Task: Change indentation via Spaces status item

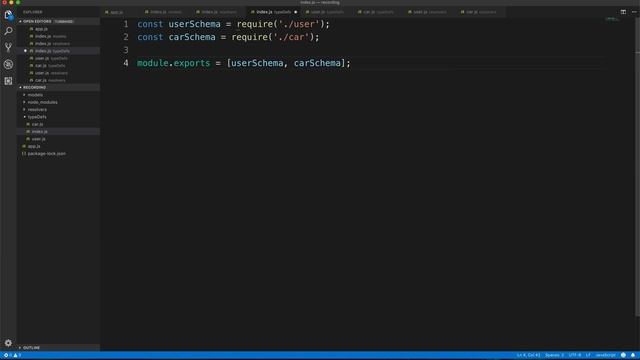Action: point(554,355)
